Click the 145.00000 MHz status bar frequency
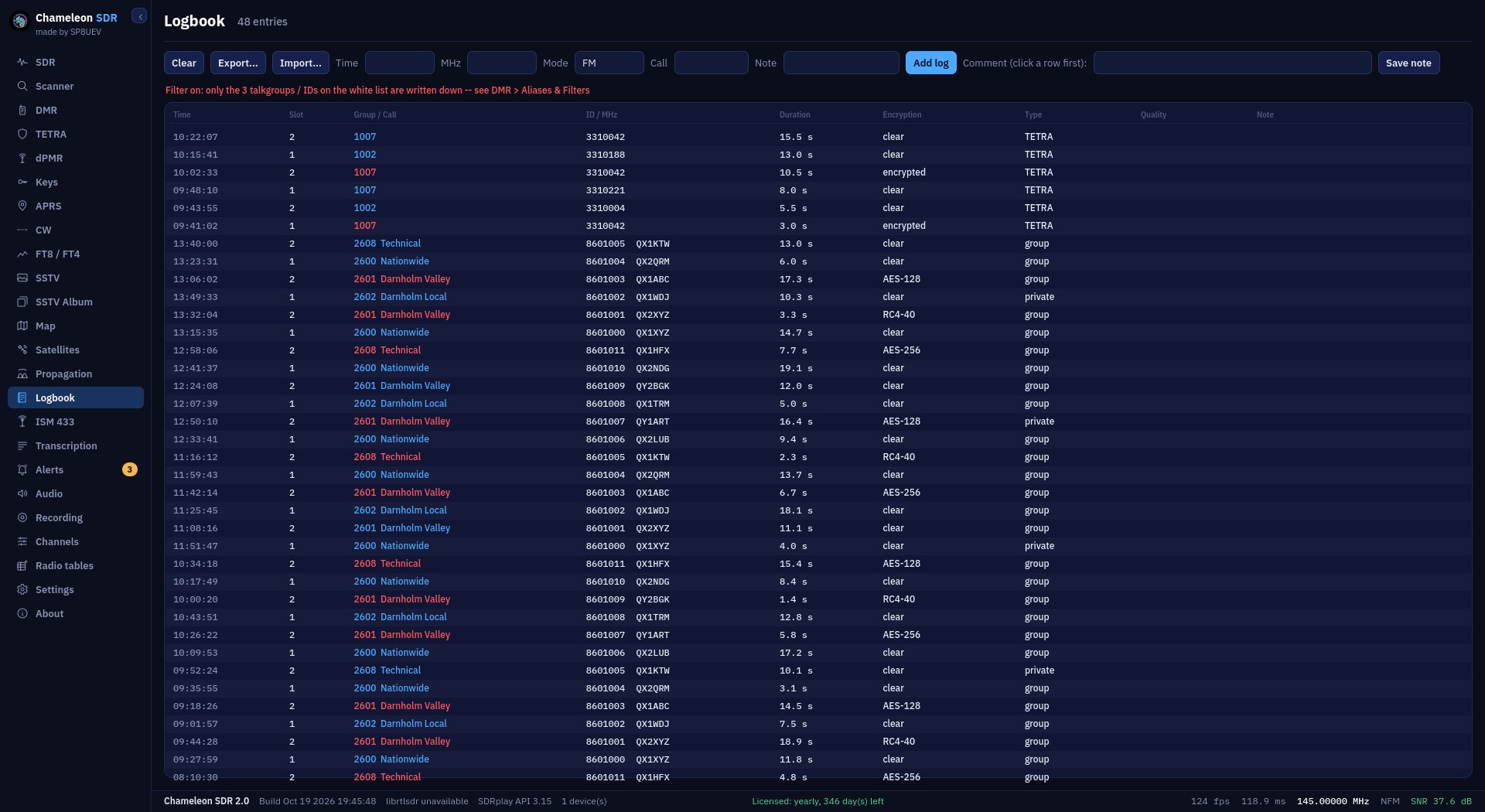This screenshot has height=812, width=1485. point(1333,801)
